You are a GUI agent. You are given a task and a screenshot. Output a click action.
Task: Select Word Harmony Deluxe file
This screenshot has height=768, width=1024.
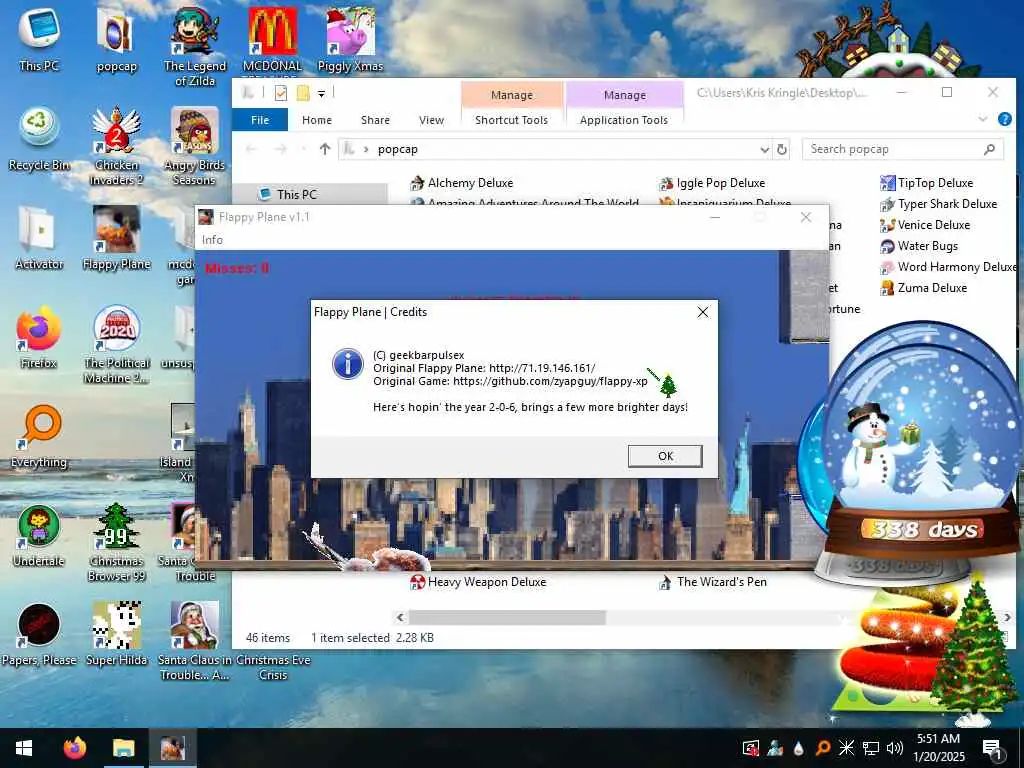[948, 266]
